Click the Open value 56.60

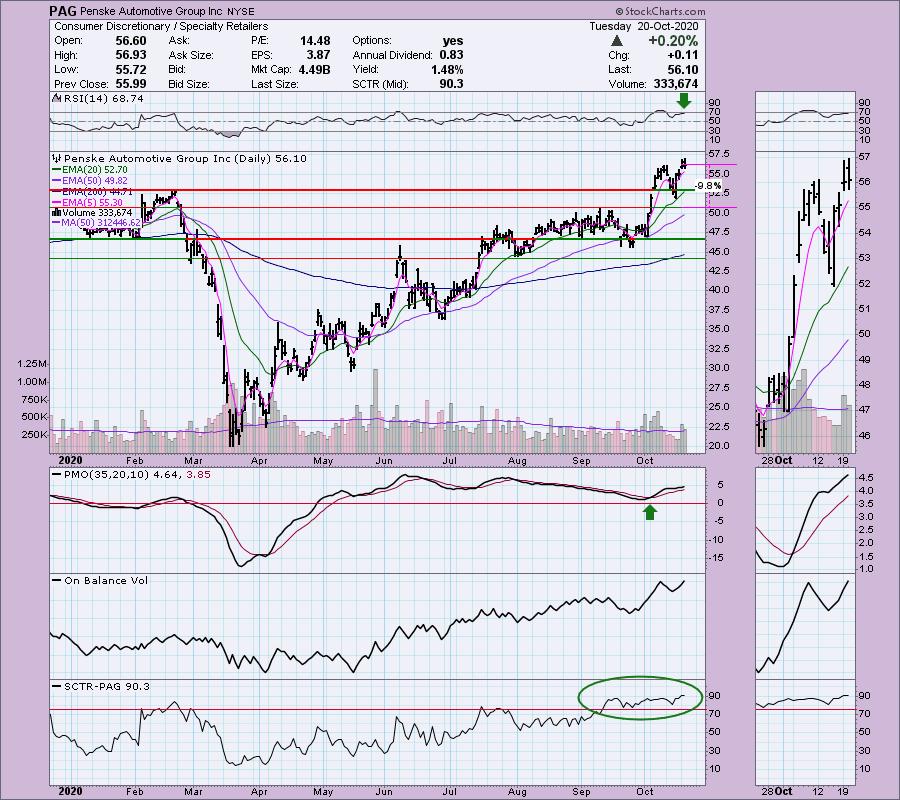tap(131, 41)
